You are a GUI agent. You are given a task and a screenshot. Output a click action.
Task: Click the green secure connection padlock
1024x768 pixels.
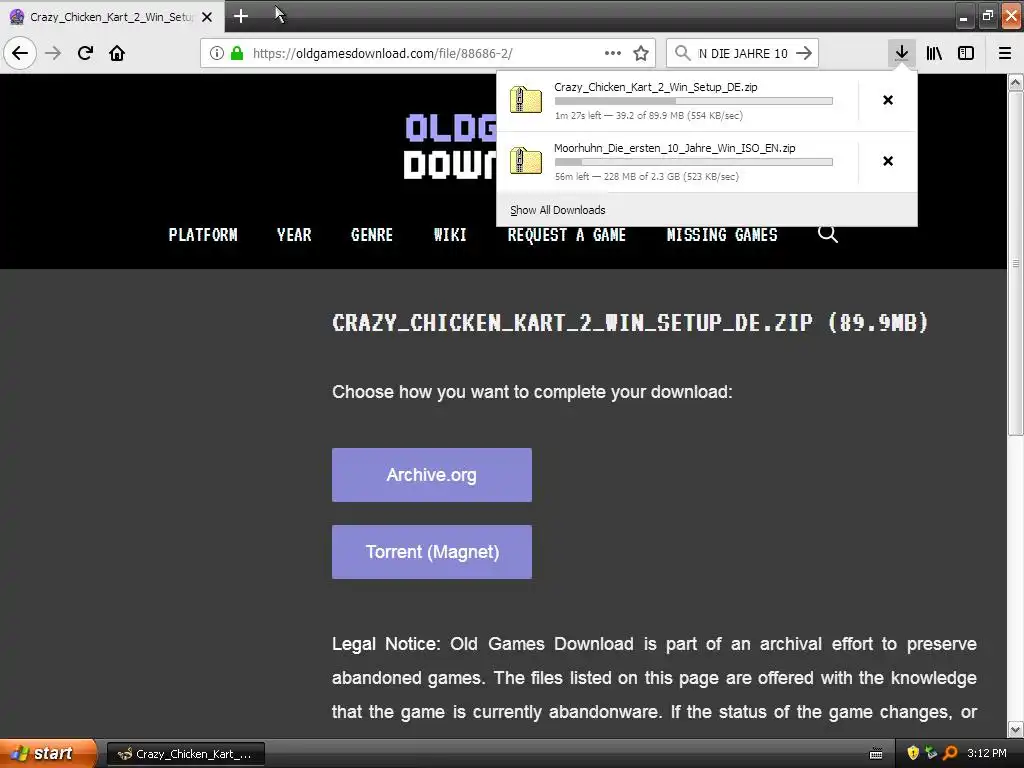pyautogui.click(x=237, y=53)
